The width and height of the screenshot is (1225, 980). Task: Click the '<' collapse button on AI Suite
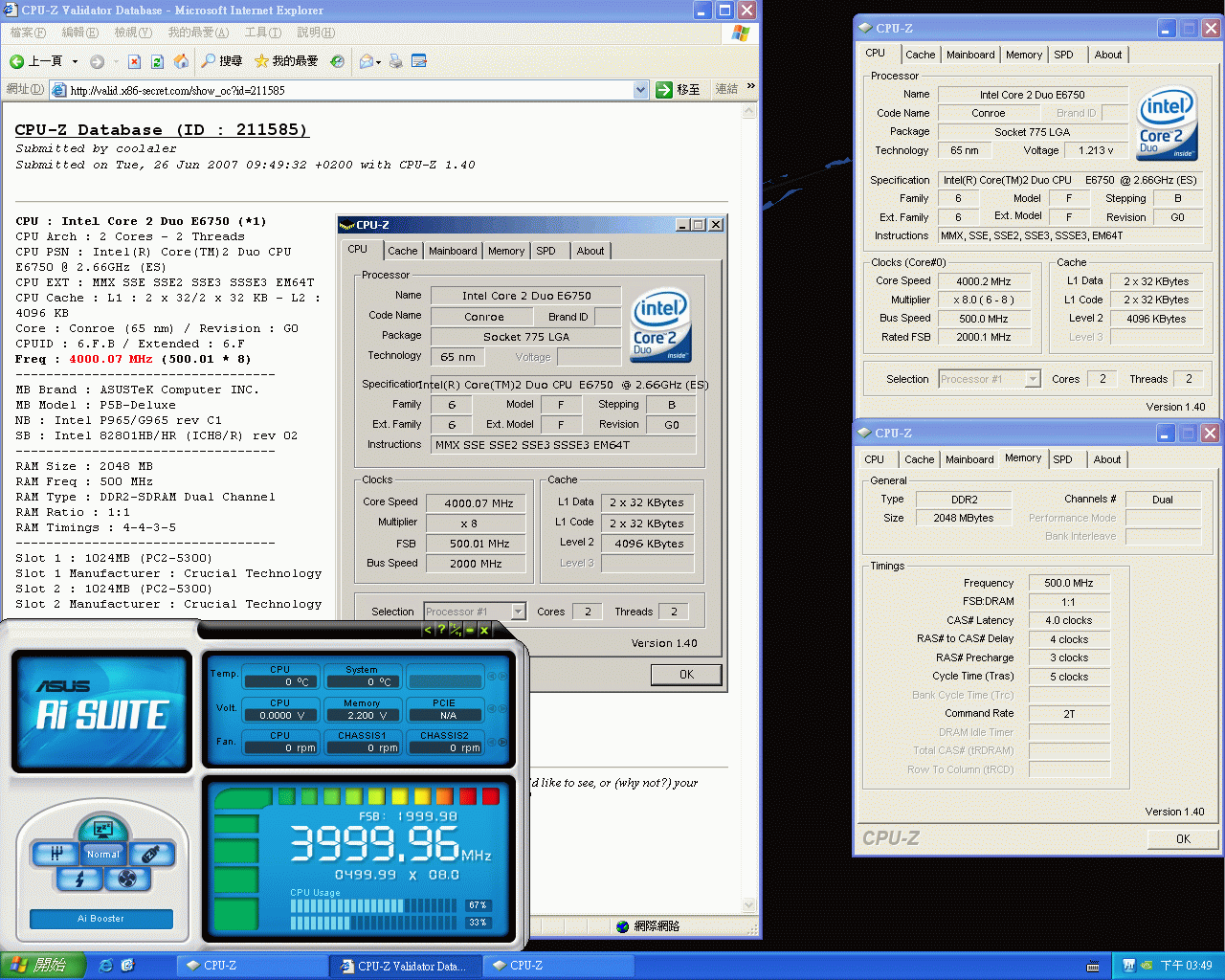click(428, 630)
